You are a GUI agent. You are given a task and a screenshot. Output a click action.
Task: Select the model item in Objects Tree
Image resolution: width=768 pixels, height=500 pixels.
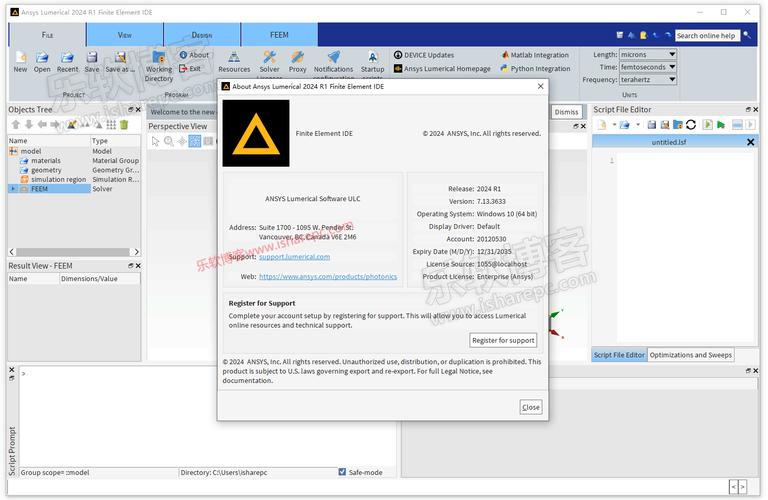pos(30,151)
